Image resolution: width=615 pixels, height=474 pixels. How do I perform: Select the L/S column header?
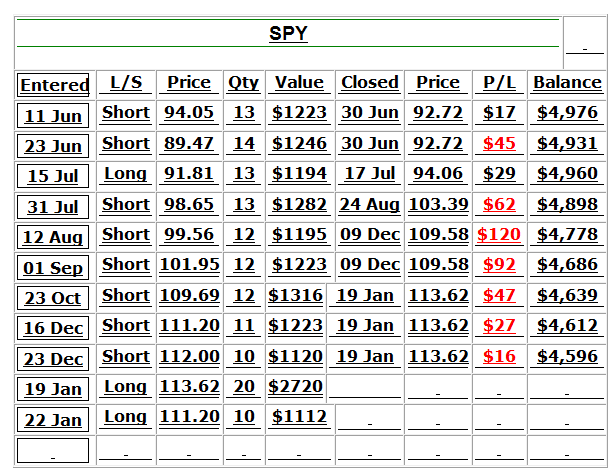pyautogui.click(x=126, y=82)
